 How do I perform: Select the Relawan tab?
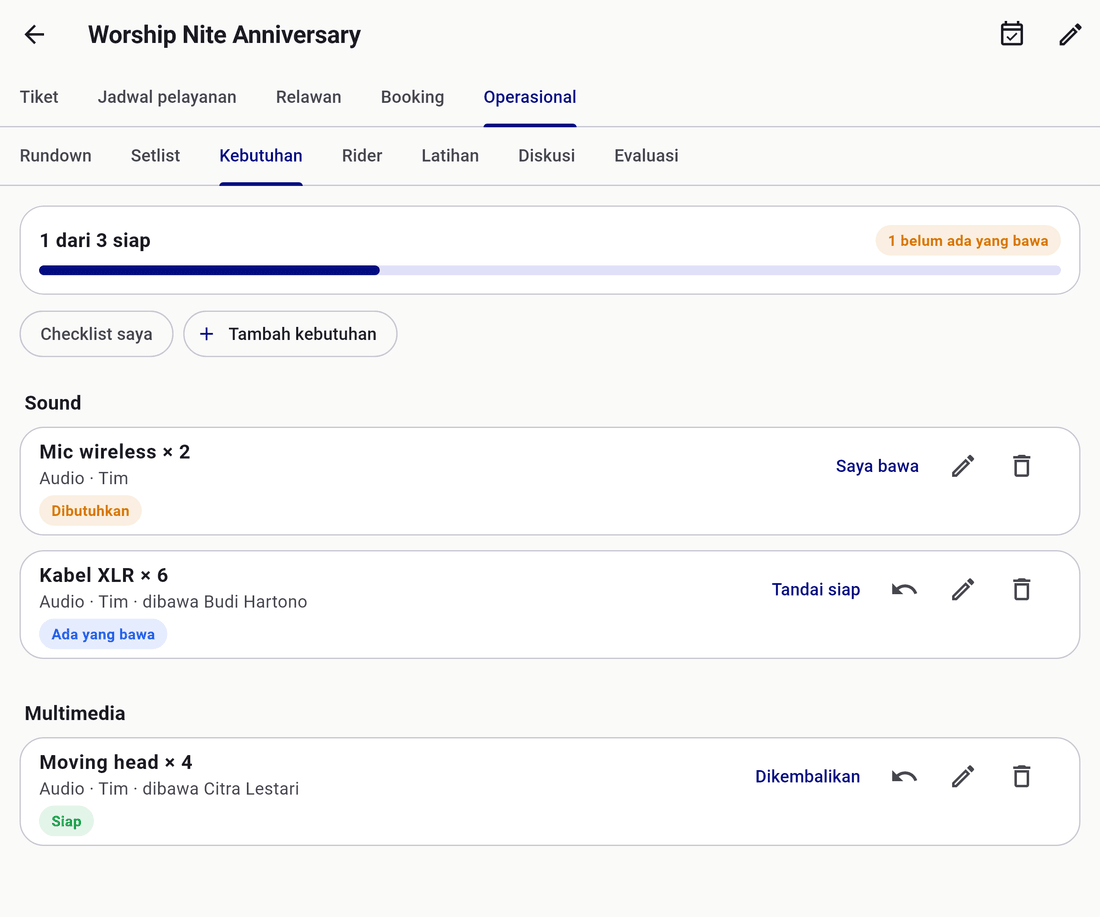tap(309, 97)
